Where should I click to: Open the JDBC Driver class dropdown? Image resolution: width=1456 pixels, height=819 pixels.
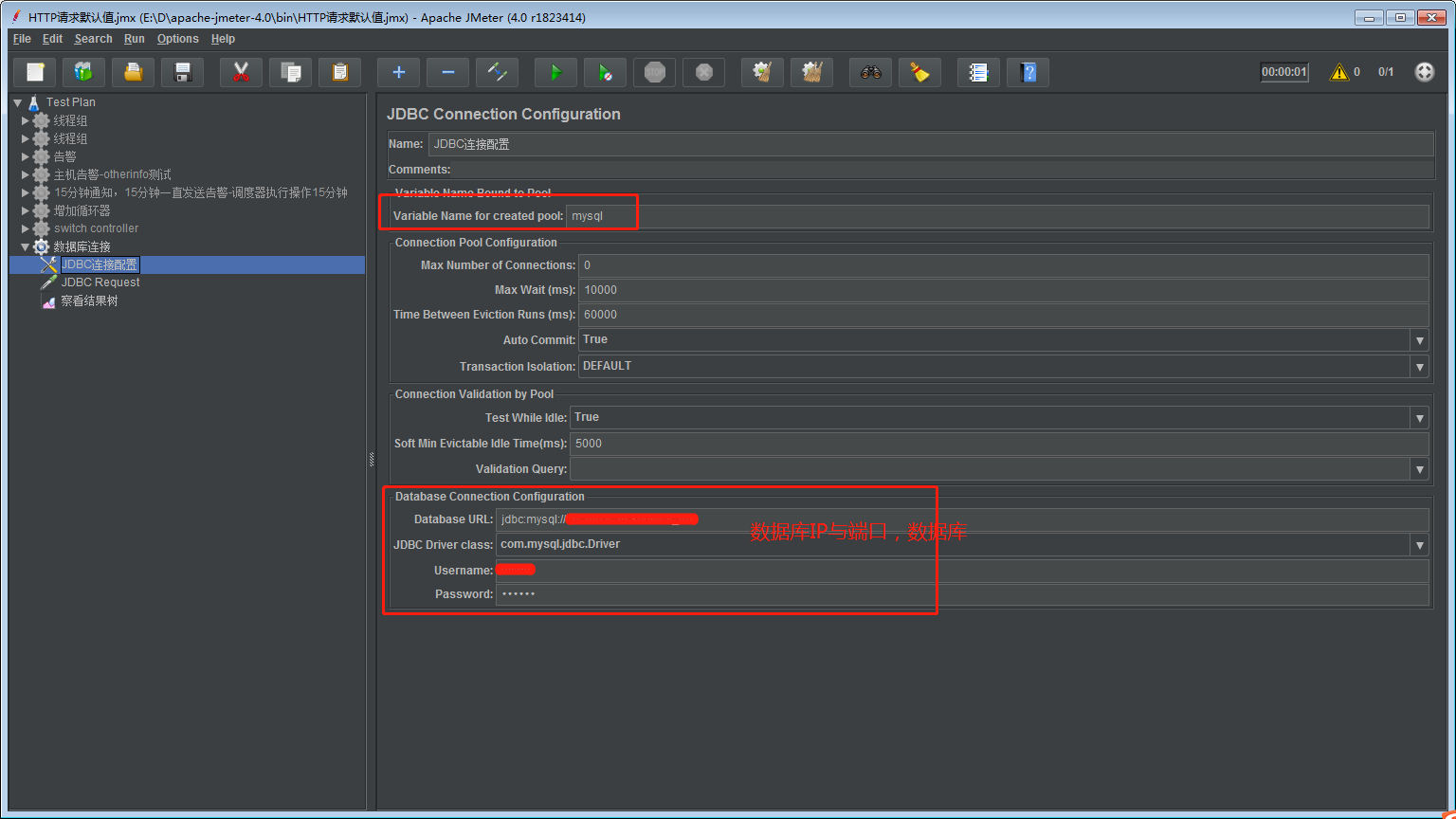point(1419,545)
